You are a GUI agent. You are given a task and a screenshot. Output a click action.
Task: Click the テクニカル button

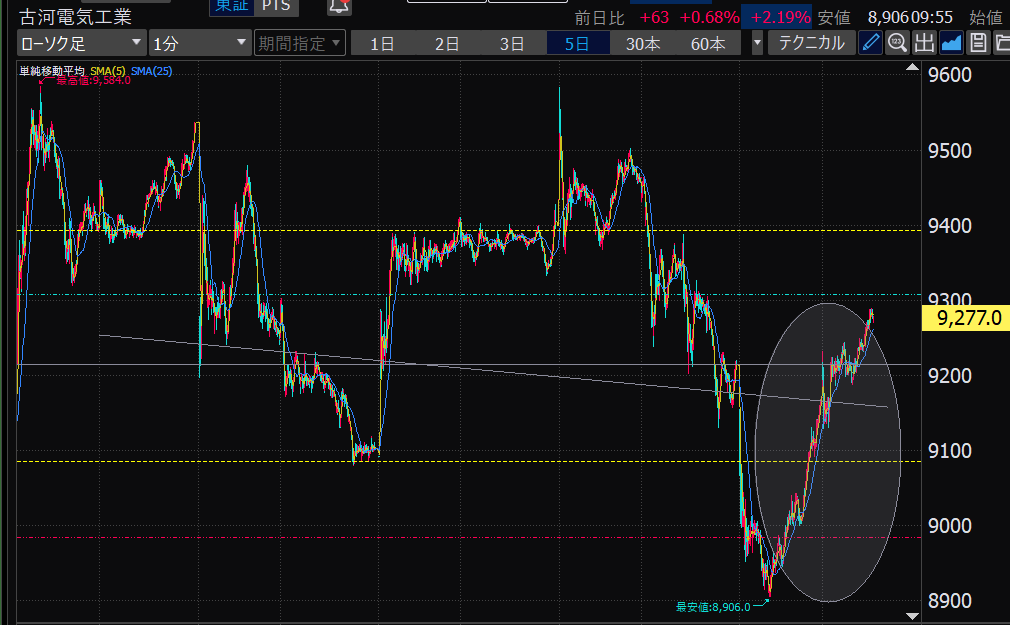(811, 43)
